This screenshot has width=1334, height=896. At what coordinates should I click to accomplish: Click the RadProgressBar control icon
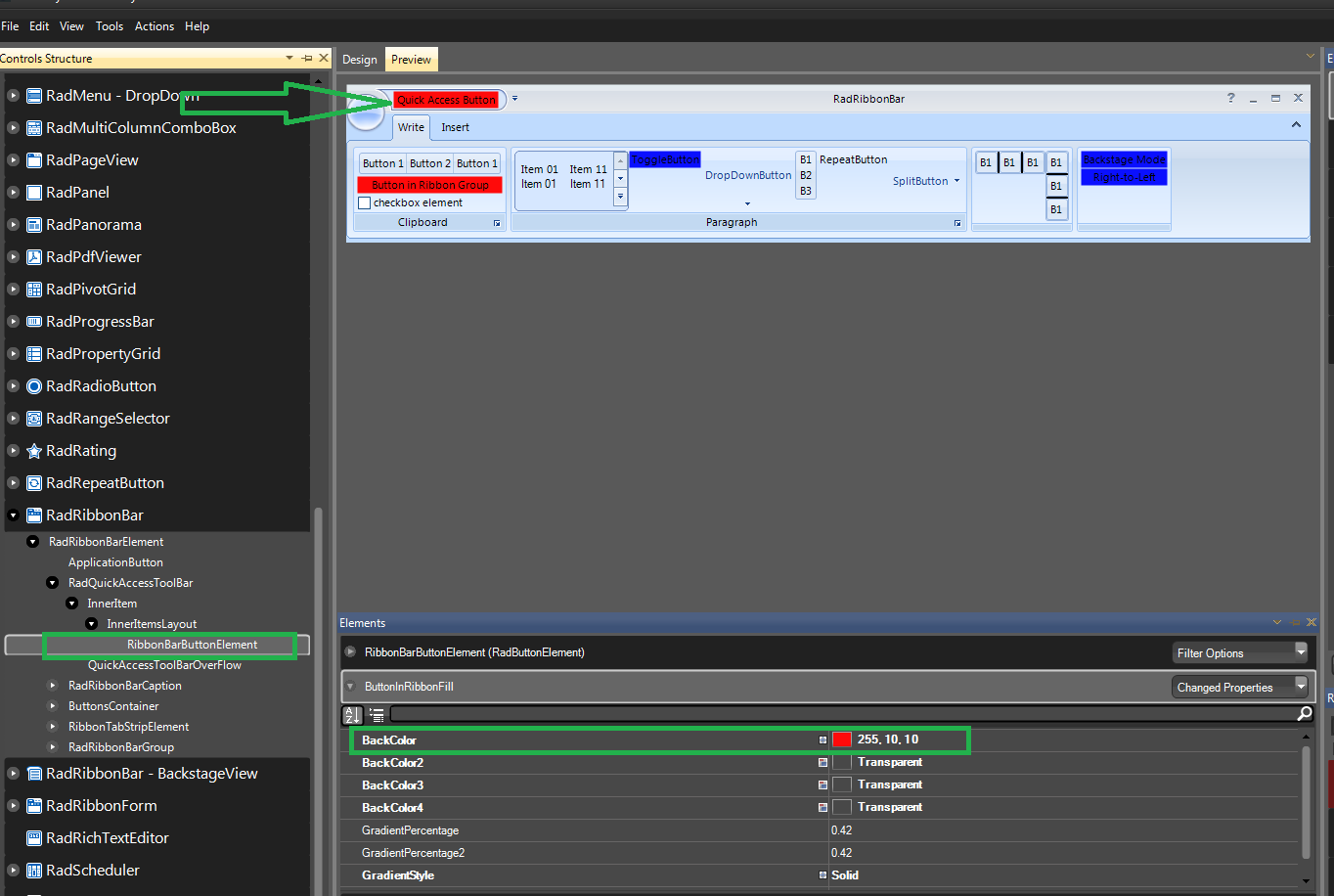click(34, 322)
